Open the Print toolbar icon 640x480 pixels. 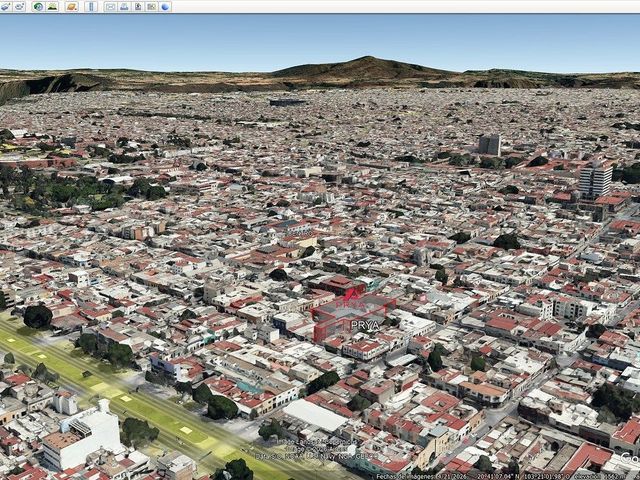point(124,7)
